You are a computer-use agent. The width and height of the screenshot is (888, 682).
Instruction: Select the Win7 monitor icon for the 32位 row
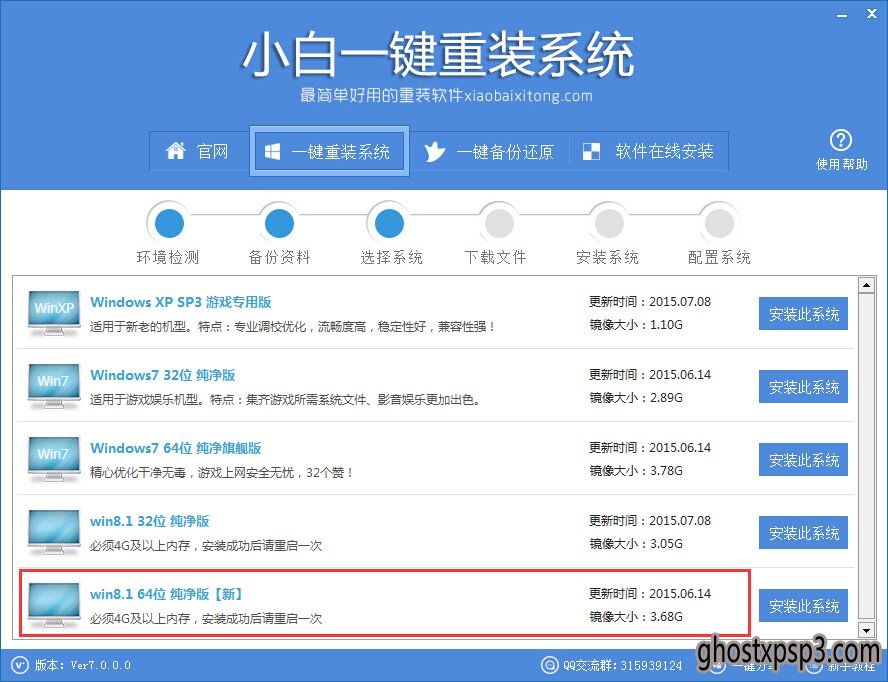(x=54, y=386)
